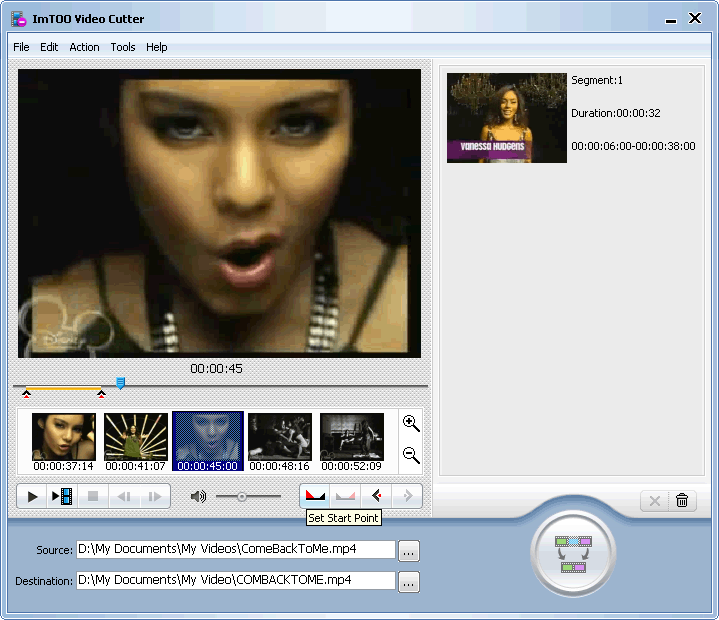Click the volume slider handle
This screenshot has height=620, width=719.
241,496
